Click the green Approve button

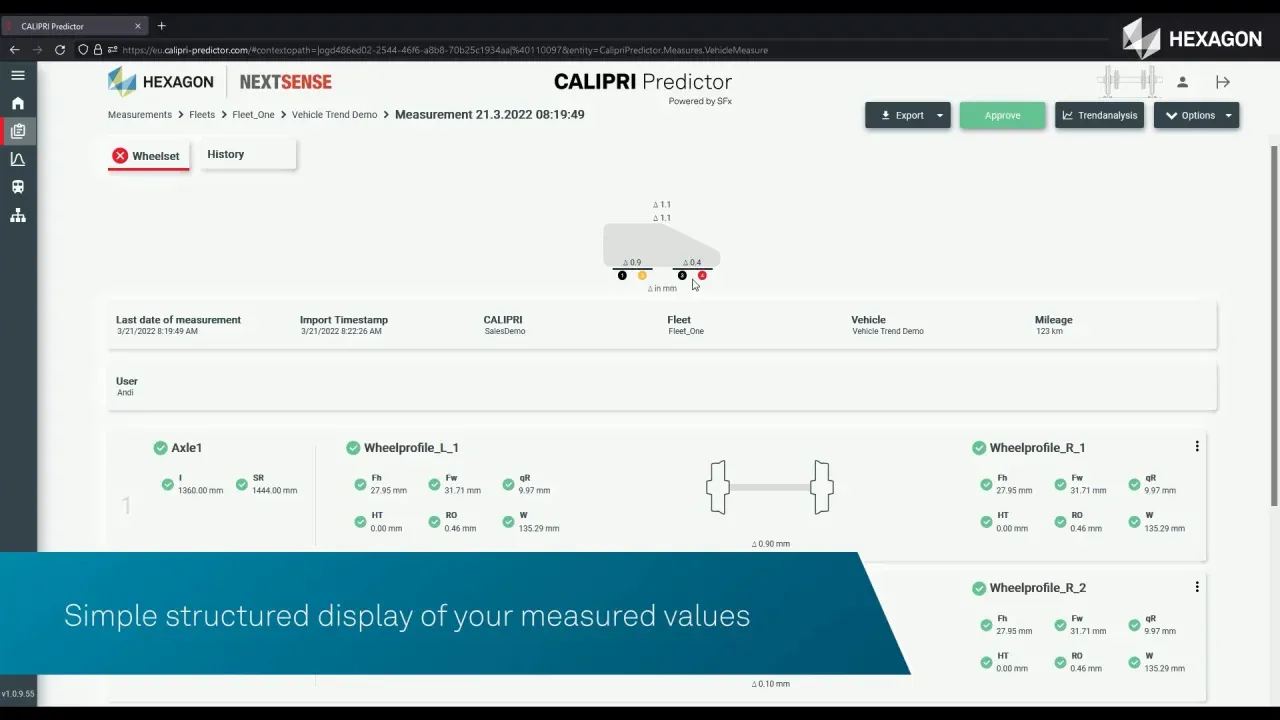click(x=1002, y=116)
